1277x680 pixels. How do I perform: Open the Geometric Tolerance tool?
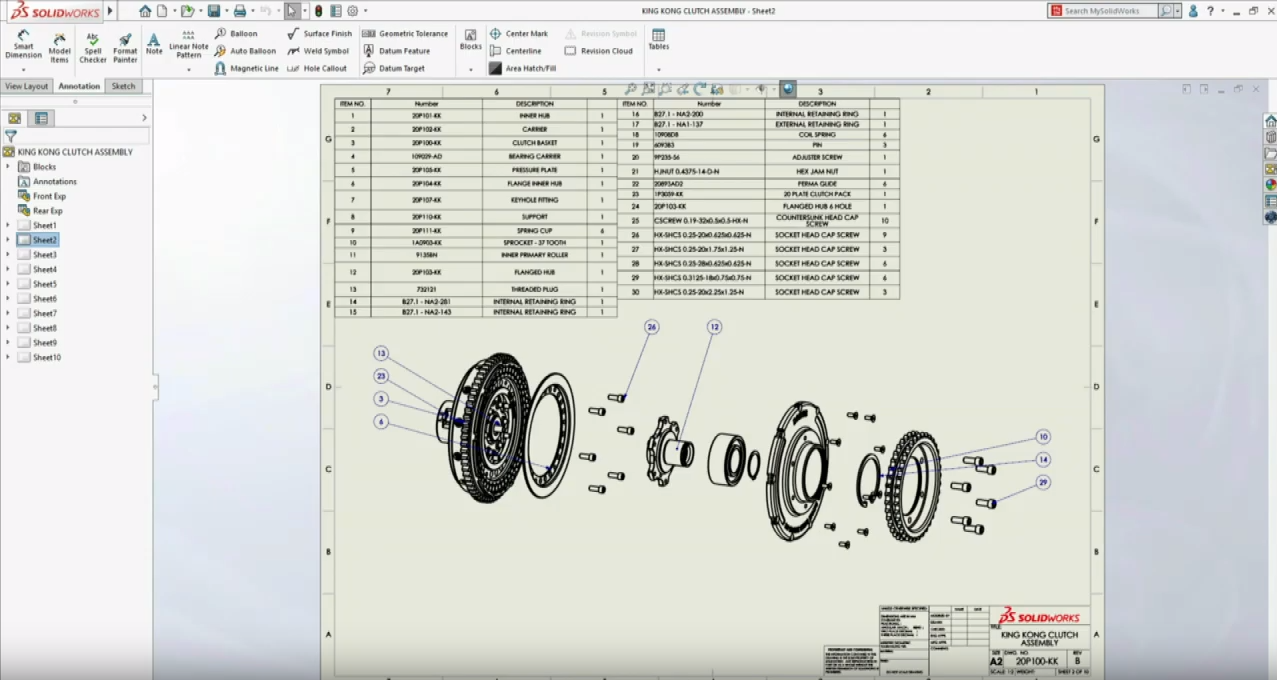click(405, 33)
